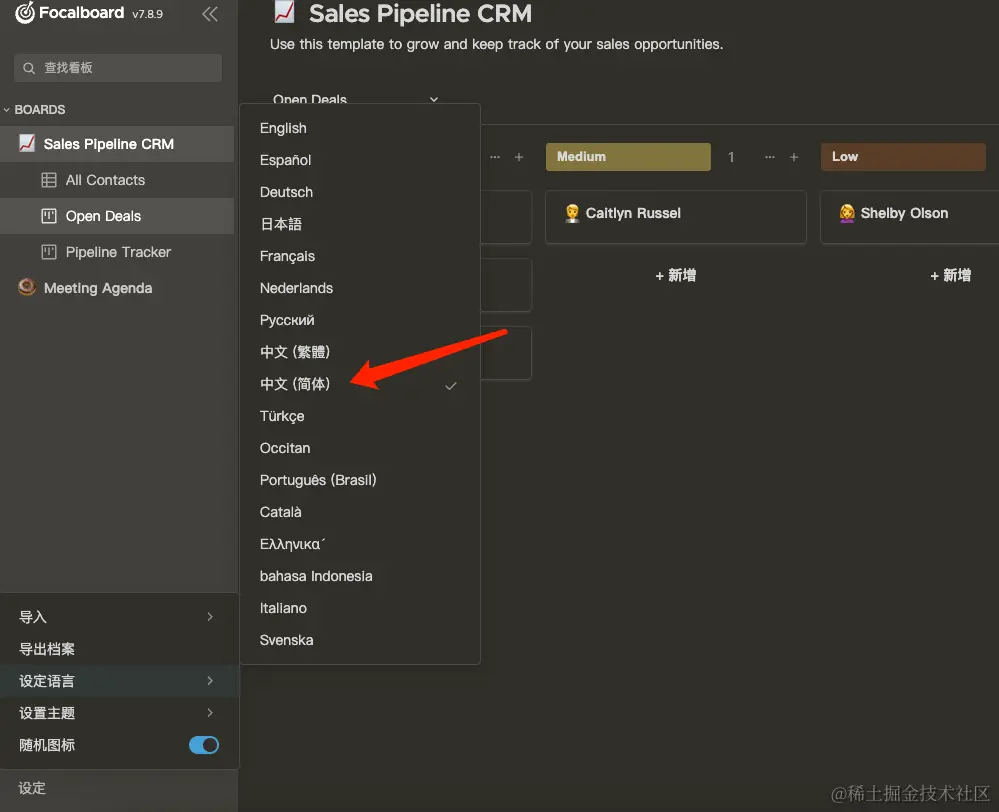The width and height of the screenshot is (999, 812).
Task: Click the search magnifier icon
Action: pos(29,68)
